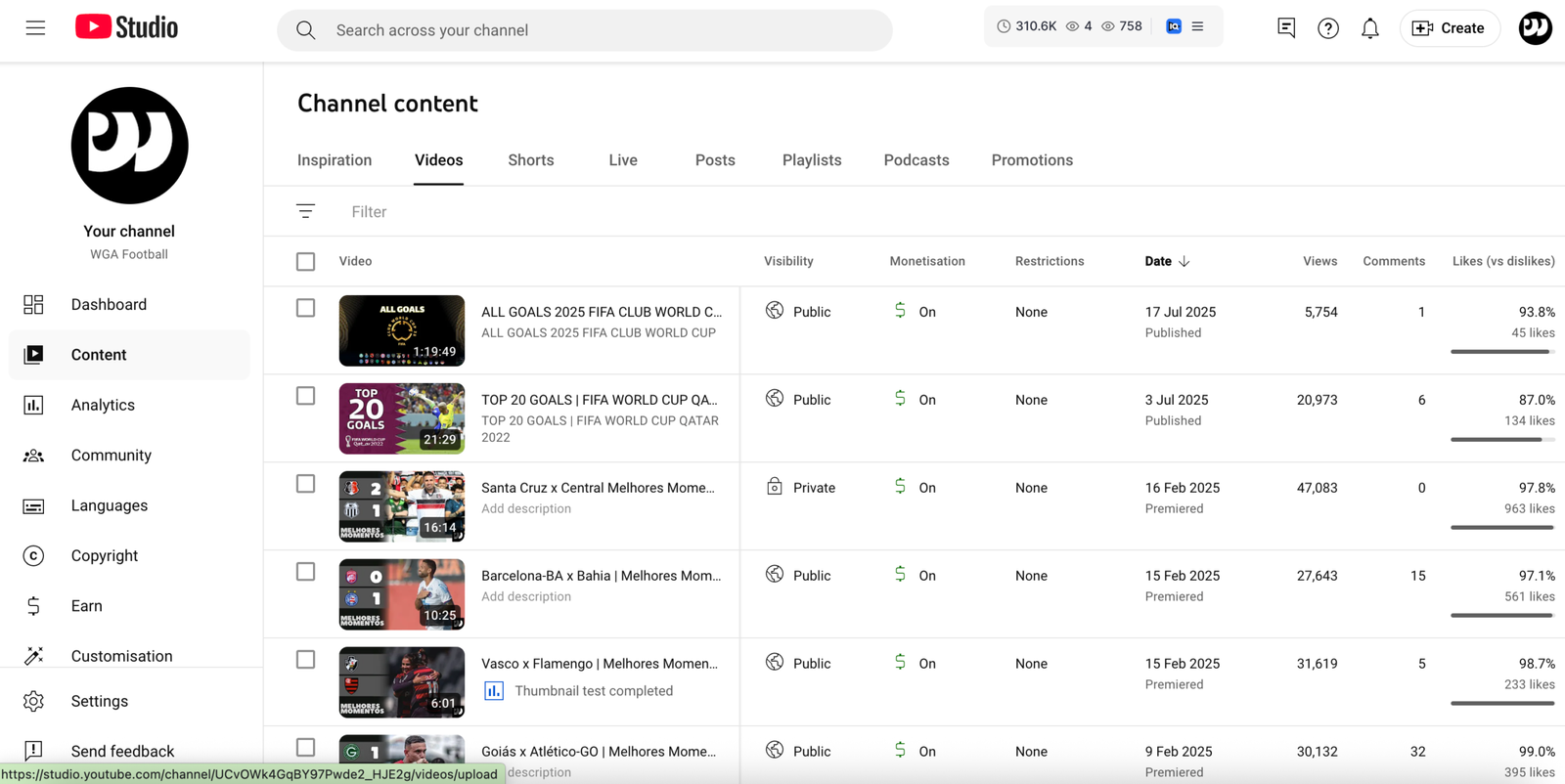Open the extension stats menu icon
The height and width of the screenshot is (784, 1565).
pos(1197,26)
